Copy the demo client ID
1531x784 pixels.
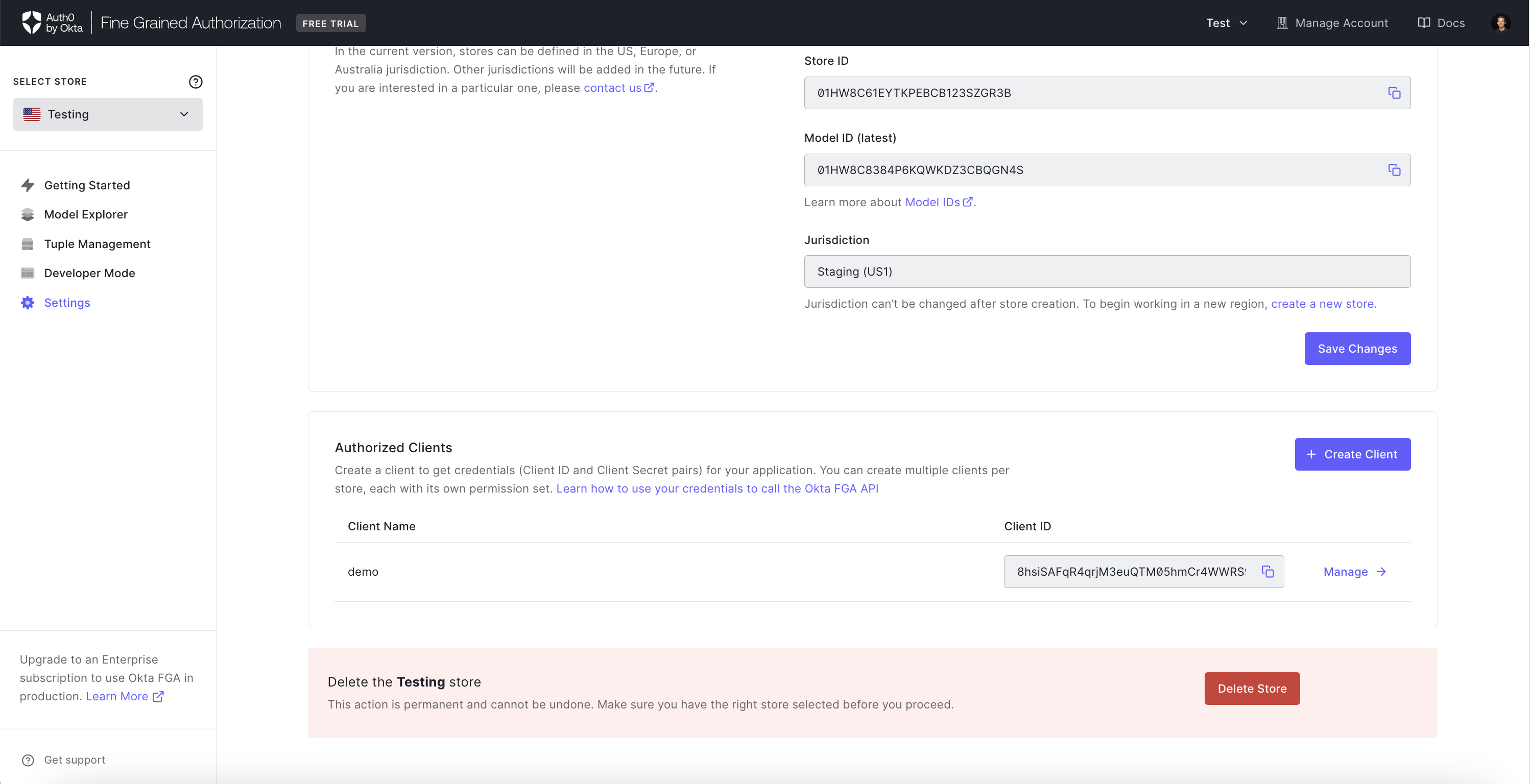[1267, 571]
